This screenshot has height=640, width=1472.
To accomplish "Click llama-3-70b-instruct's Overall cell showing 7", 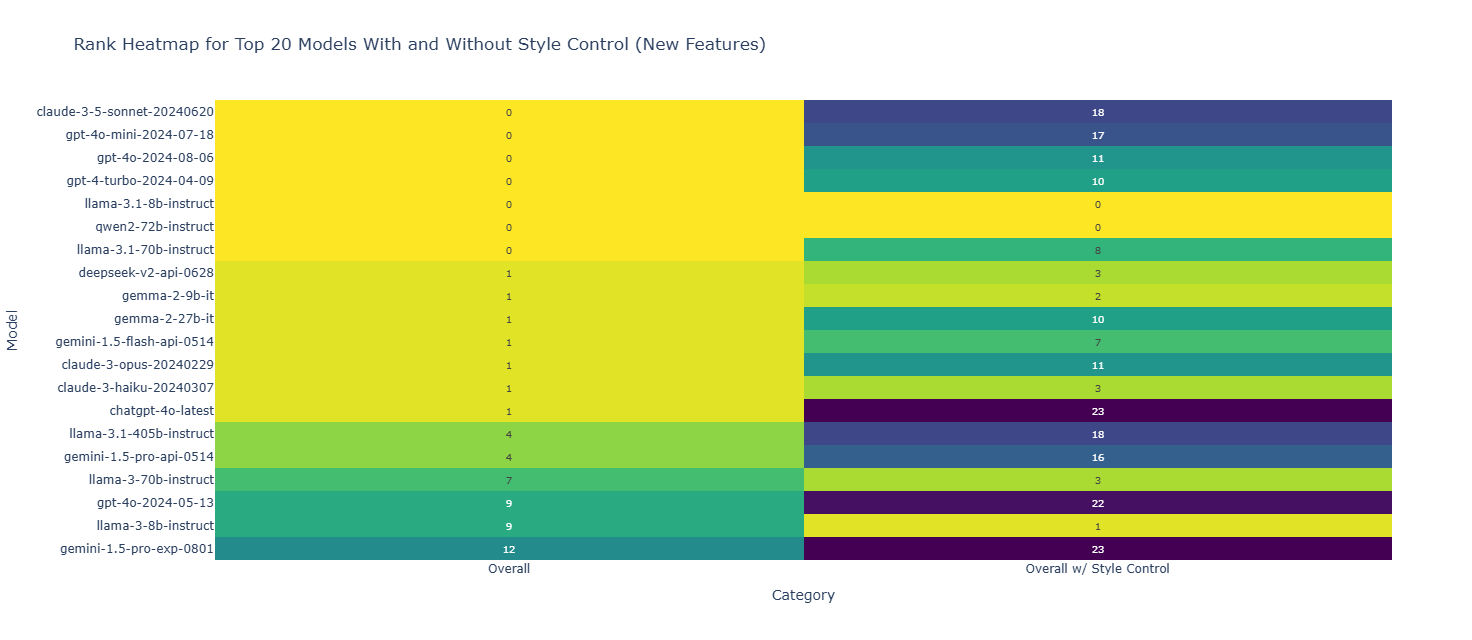I will coord(509,480).
